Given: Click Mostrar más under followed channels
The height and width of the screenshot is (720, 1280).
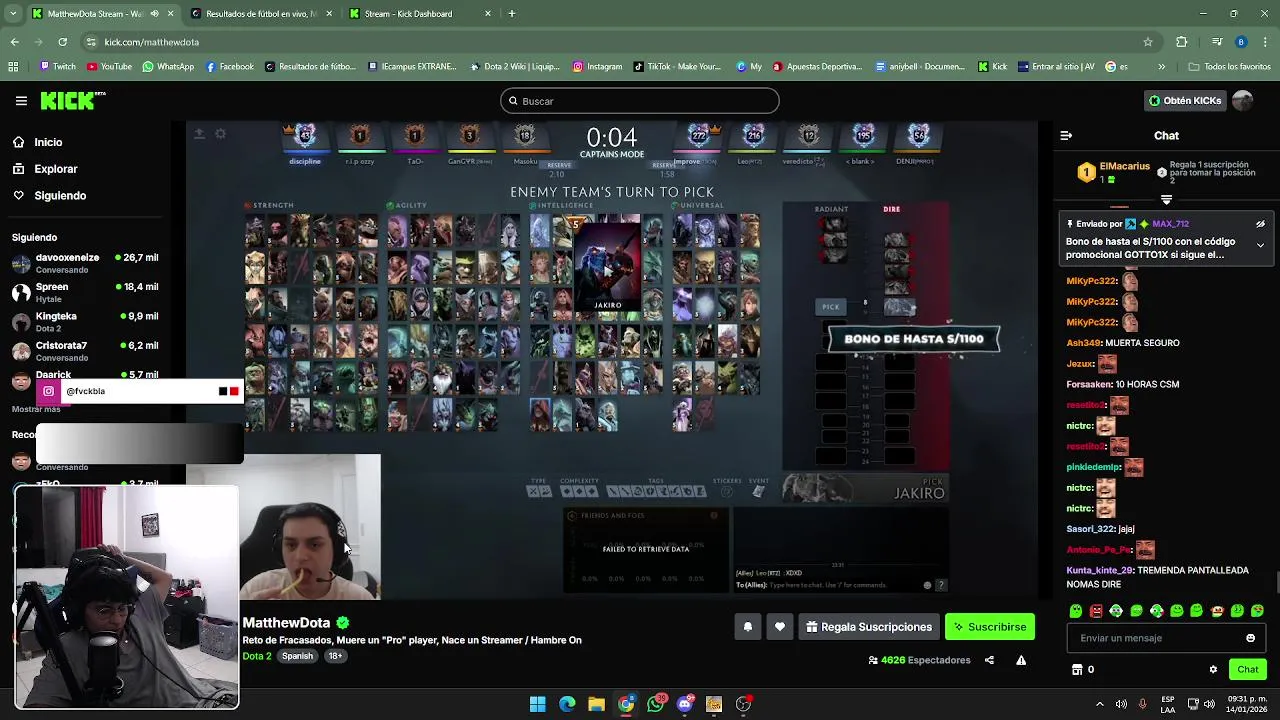Looking at the screenshot, I should tap(36, 409).
